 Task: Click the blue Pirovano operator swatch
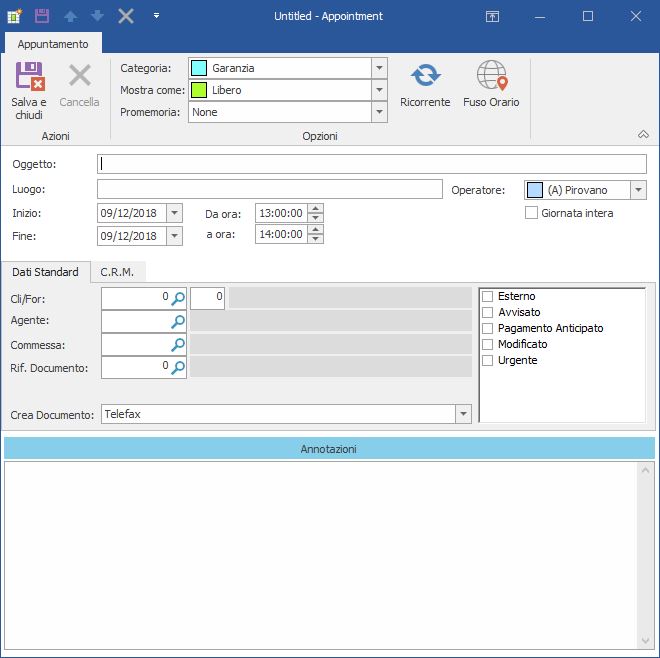coord(535,190)
